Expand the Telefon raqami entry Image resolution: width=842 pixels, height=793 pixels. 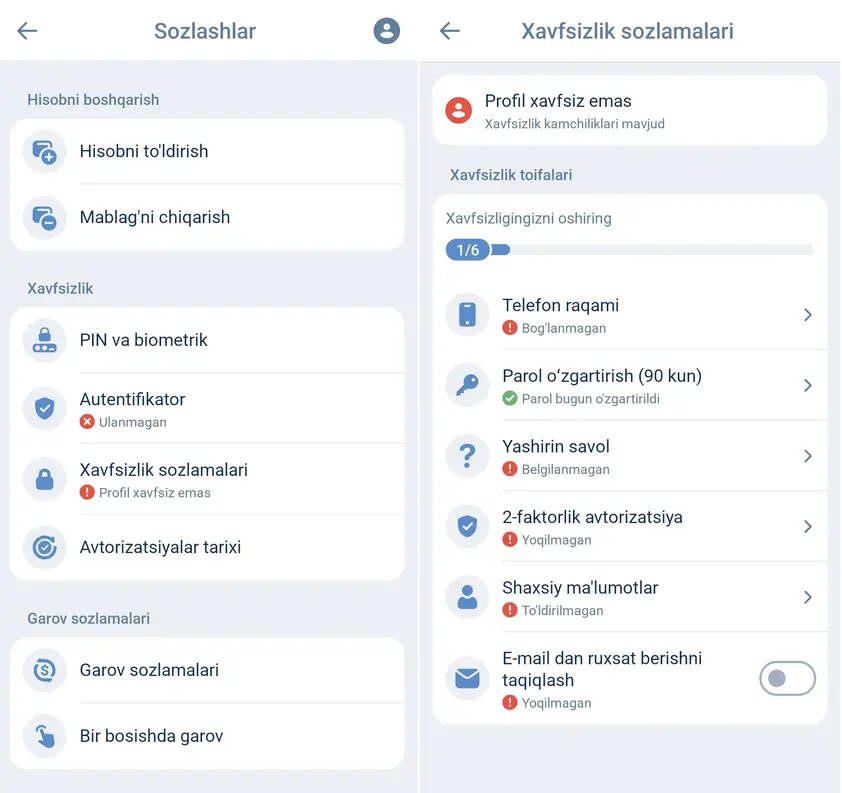click(x=808, y=315)
